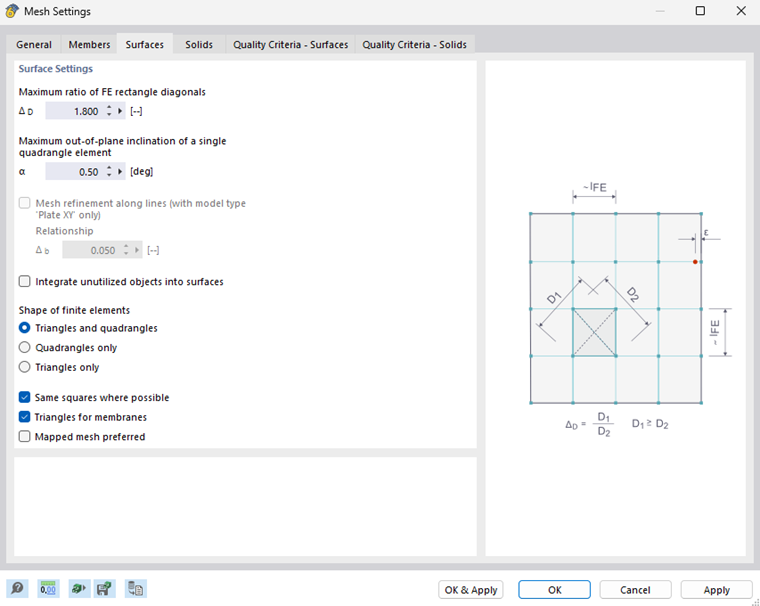Click the α spinner arrows
Screen dimensions: 760x606
[x=109, y=171]
